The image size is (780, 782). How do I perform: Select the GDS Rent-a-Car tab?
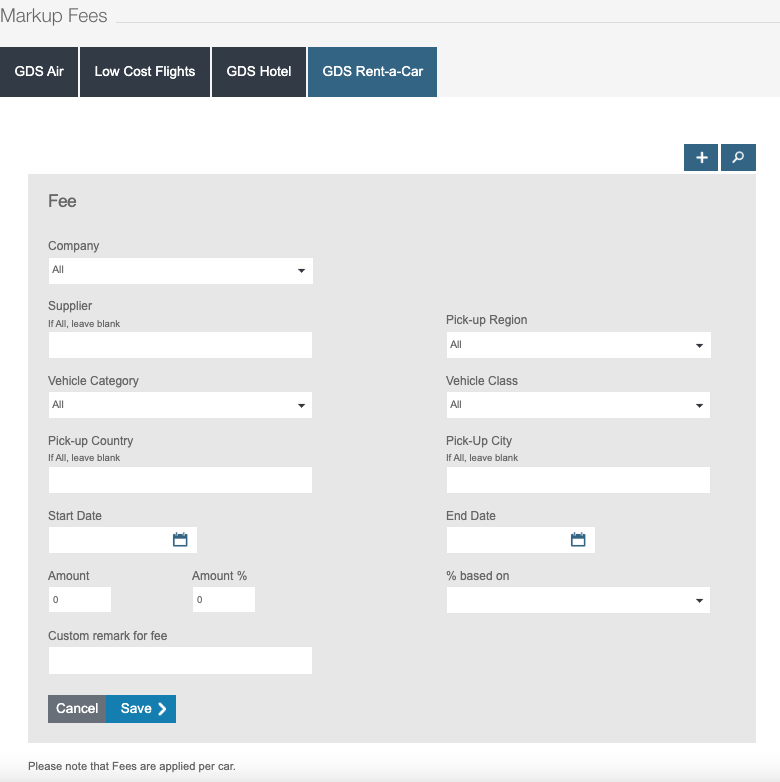[372, 72]
